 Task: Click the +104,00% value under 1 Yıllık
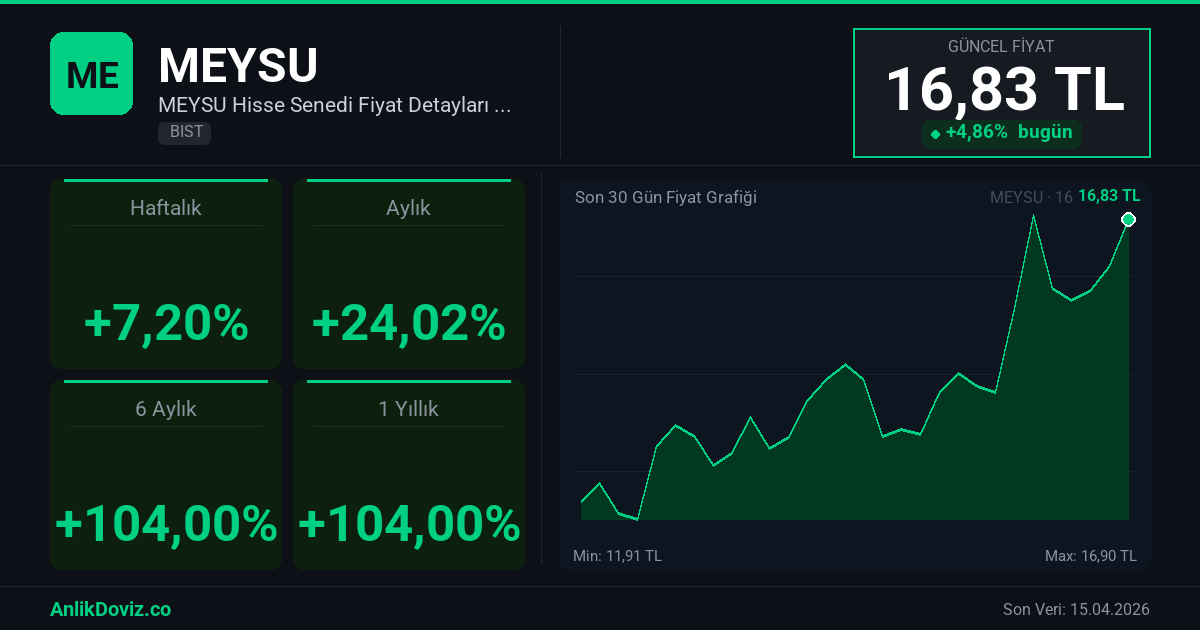(x=409, y=523)
